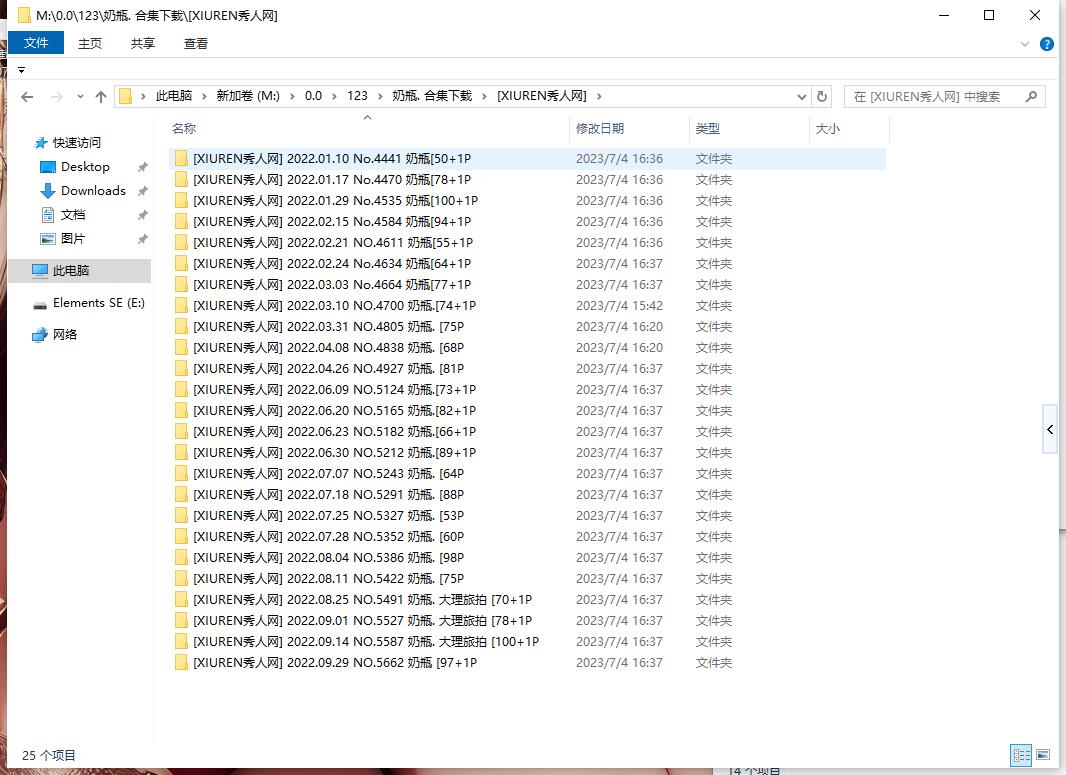Click 新加卷 (M:) in the breadcrumb

pos(248,96)
